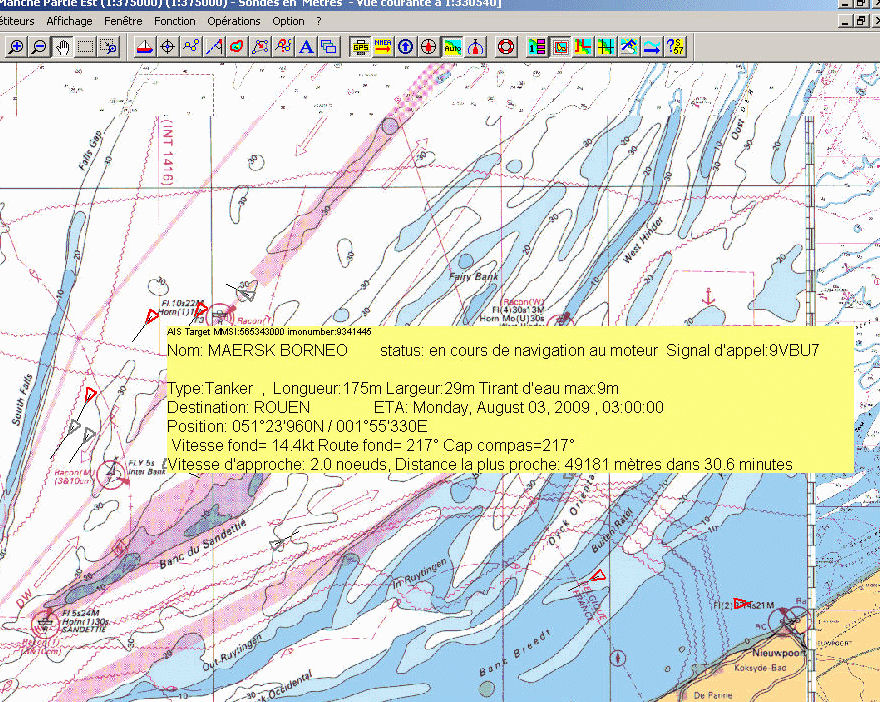Expand the Fenêtre menu

[123, 21]
